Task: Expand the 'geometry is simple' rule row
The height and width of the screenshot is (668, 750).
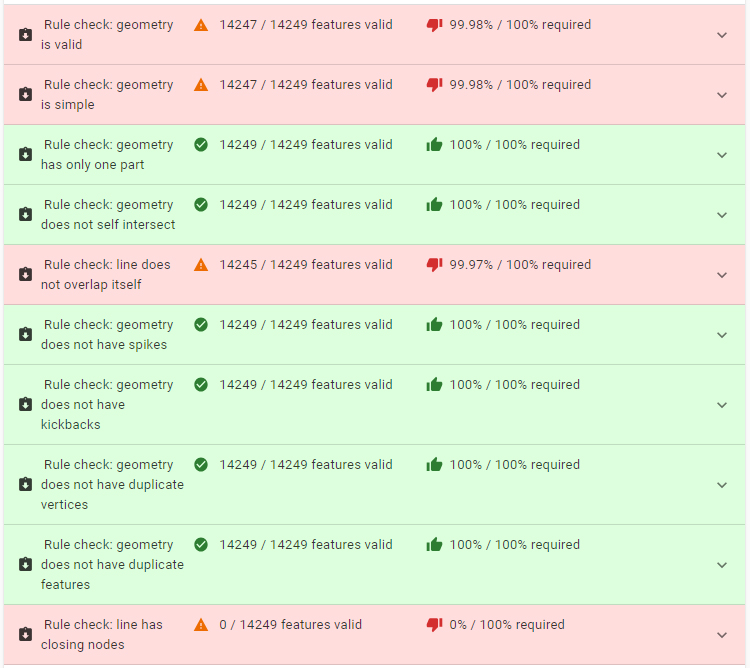Action: tap(722, 95)
